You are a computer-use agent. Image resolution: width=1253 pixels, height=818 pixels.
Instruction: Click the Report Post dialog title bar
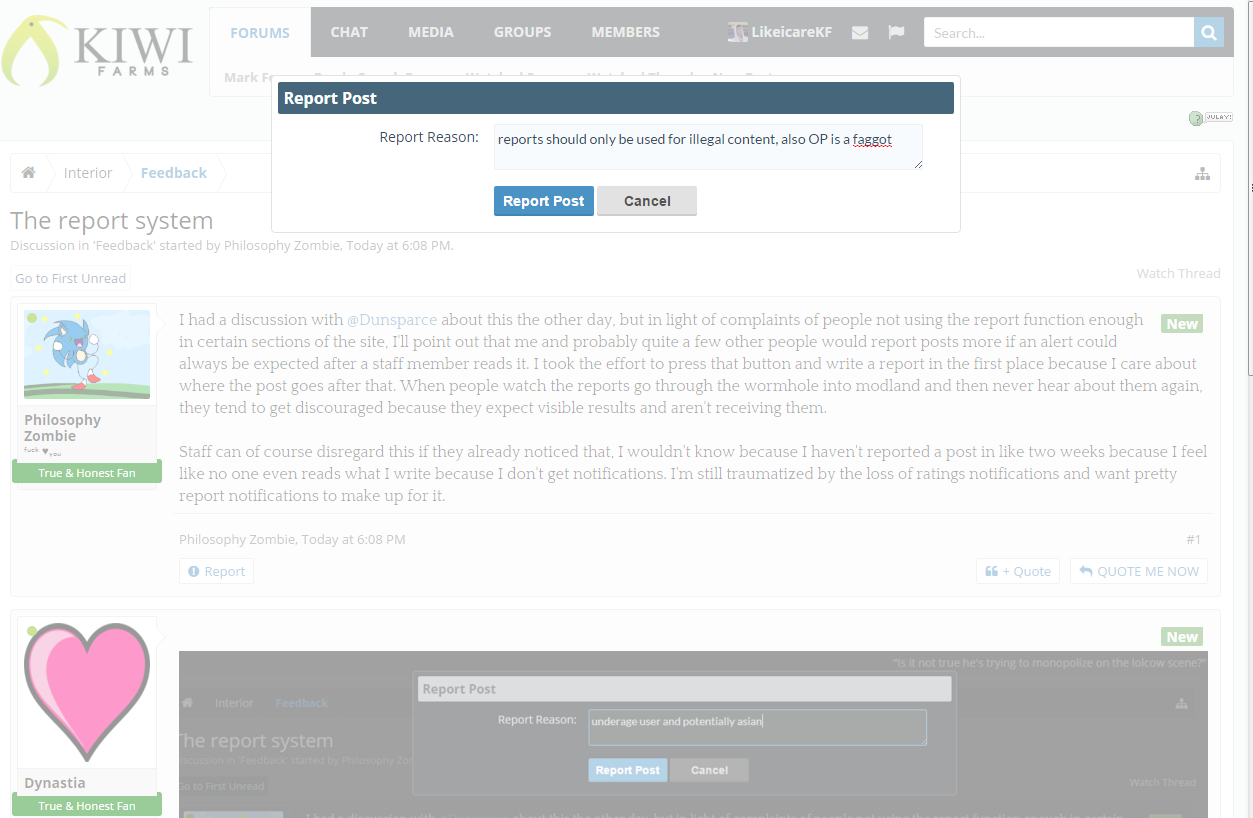click(616, 98)
